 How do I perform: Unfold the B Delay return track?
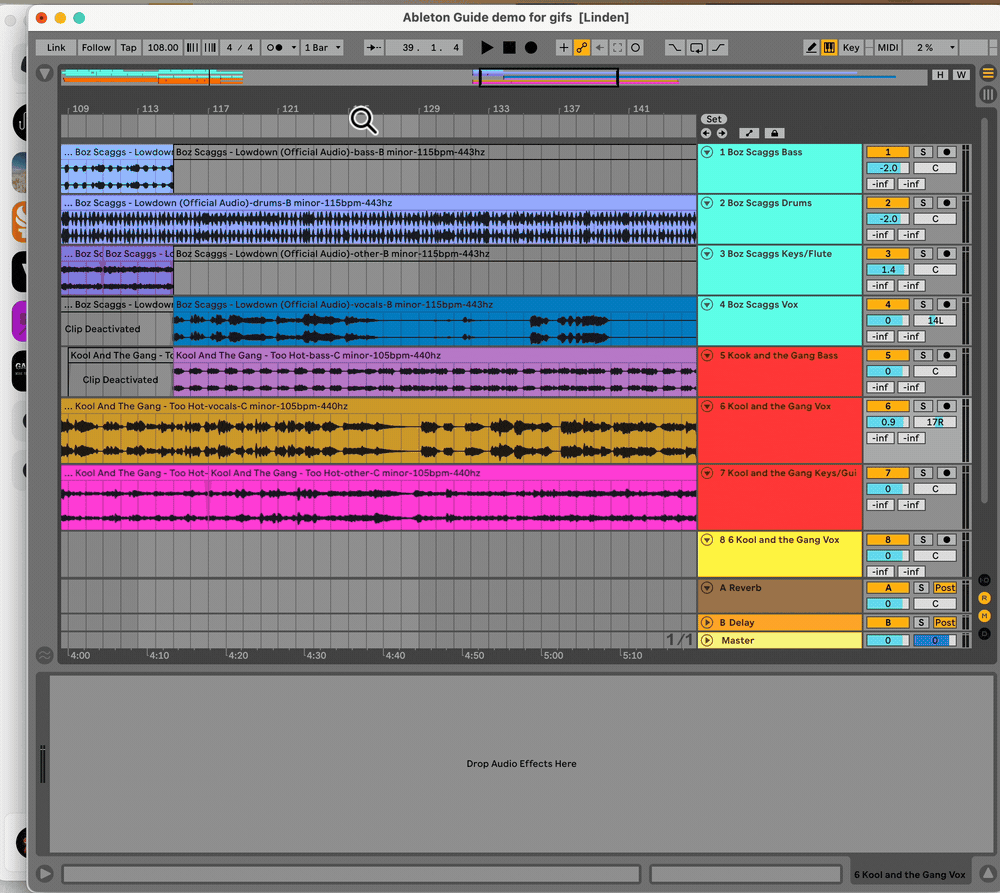tap(707, 623)
